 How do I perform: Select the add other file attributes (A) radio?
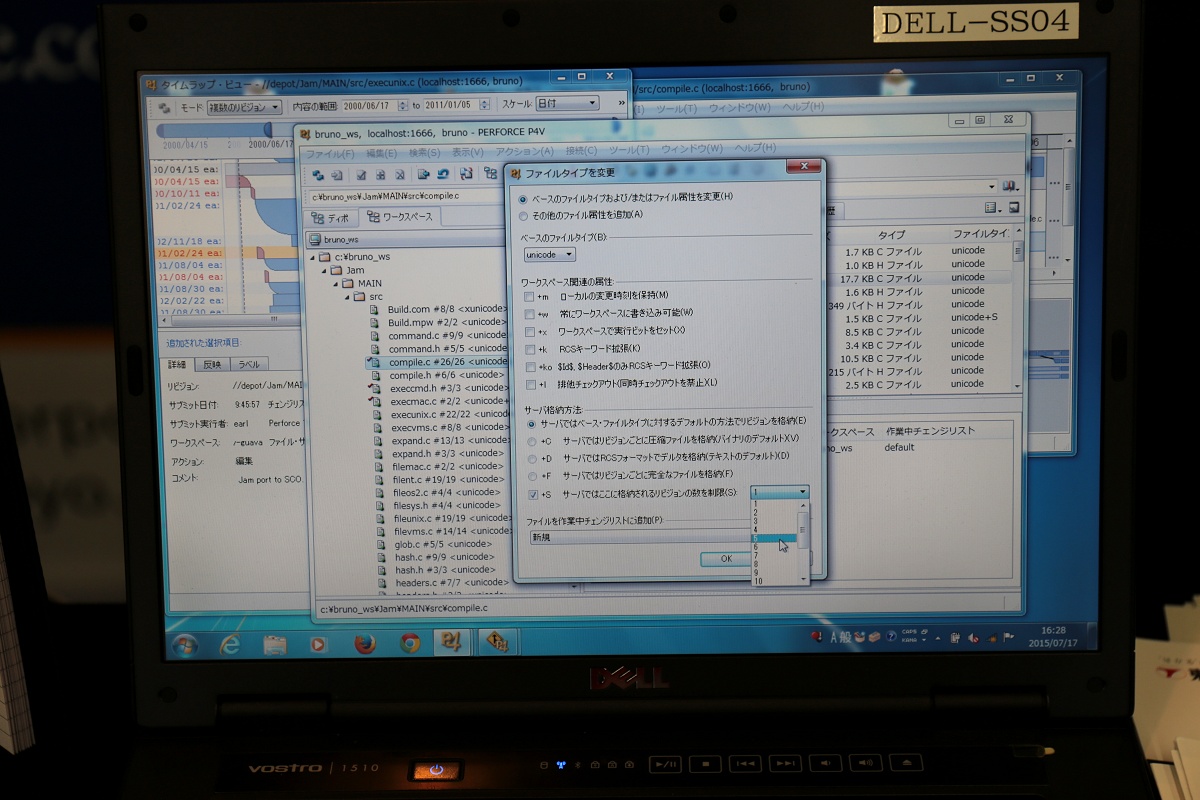click(x=523, y=214)
